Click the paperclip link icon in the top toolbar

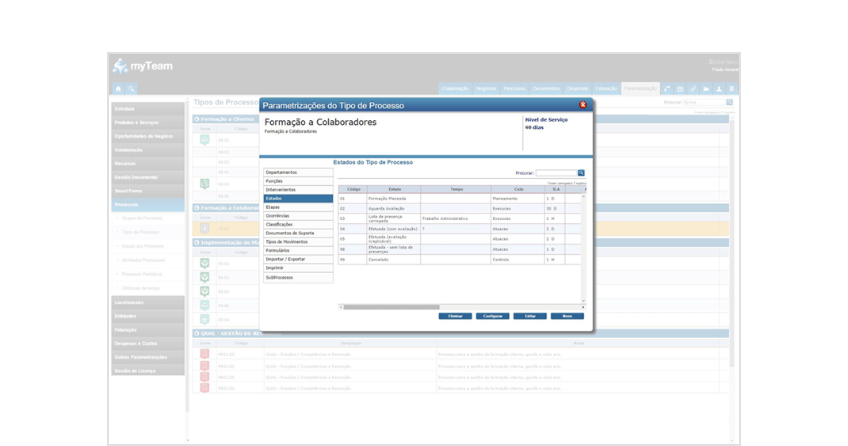tap(693, 89)
